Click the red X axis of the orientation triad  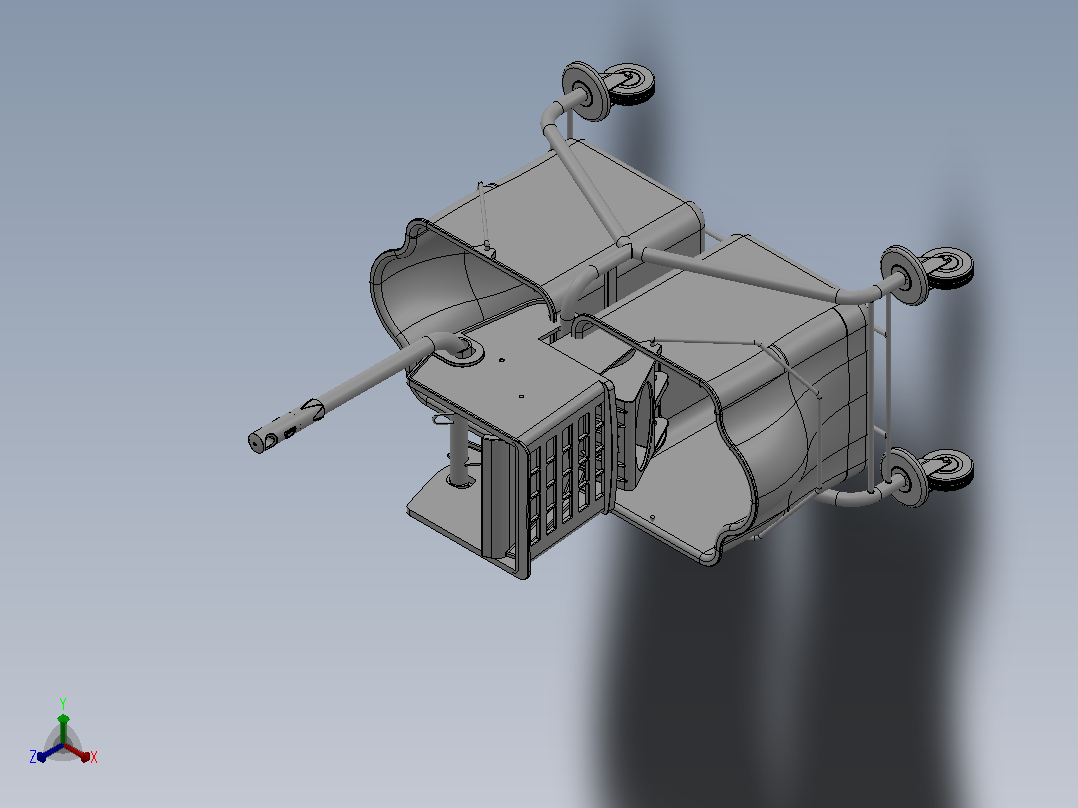click(x=77, y=752)
